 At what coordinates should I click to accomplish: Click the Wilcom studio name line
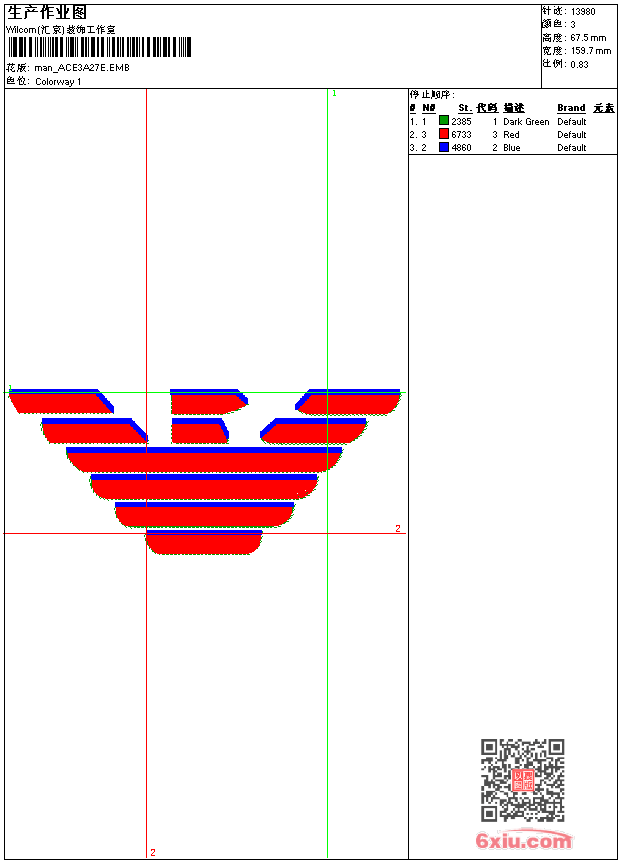(x=61, y=30)
